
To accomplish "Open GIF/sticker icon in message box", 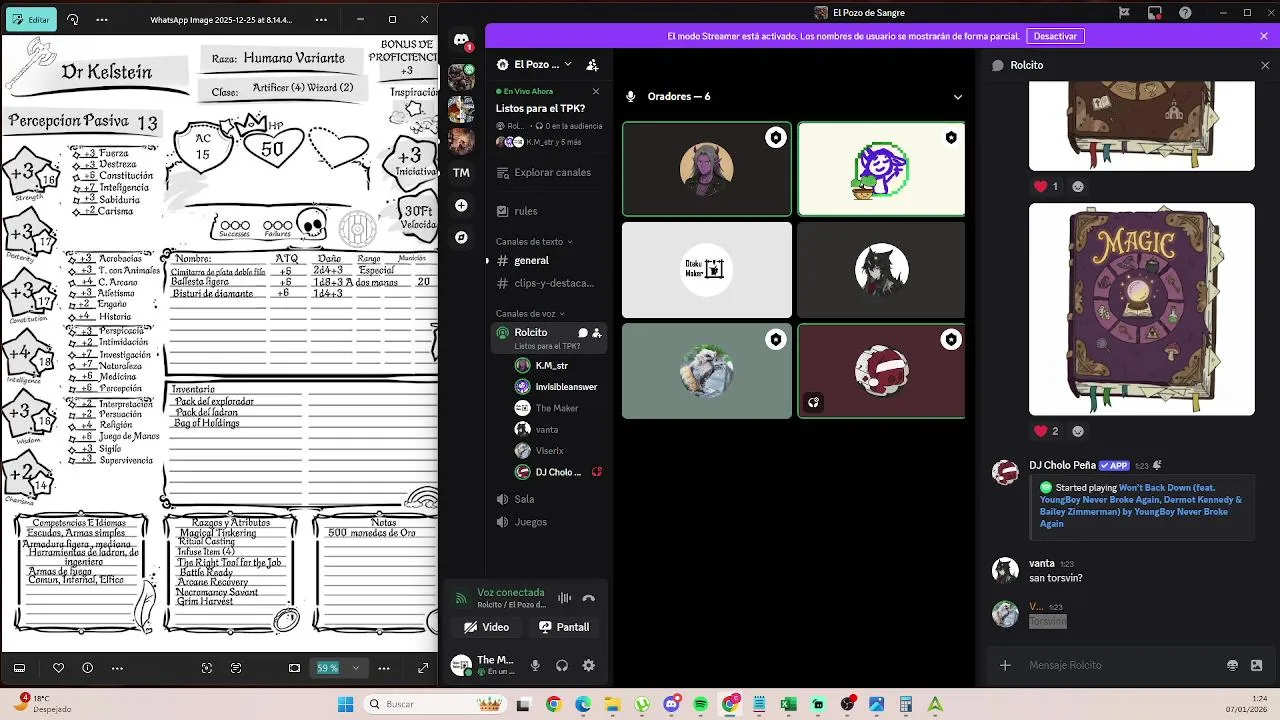I will click(x=1256, y=665).
